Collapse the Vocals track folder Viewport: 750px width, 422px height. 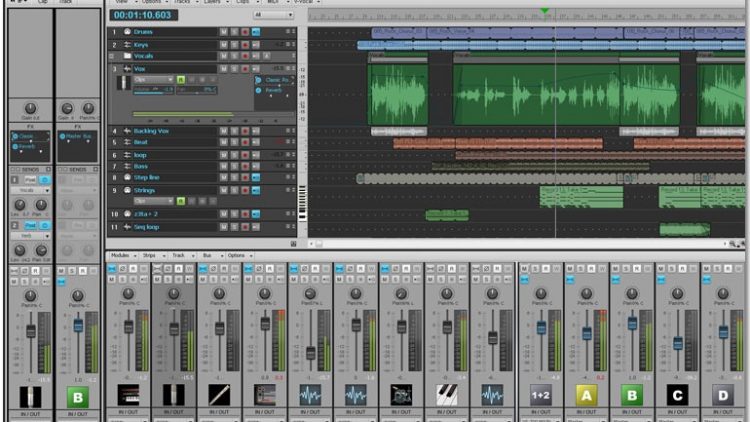pyautogui.click(x=111, y=56)
